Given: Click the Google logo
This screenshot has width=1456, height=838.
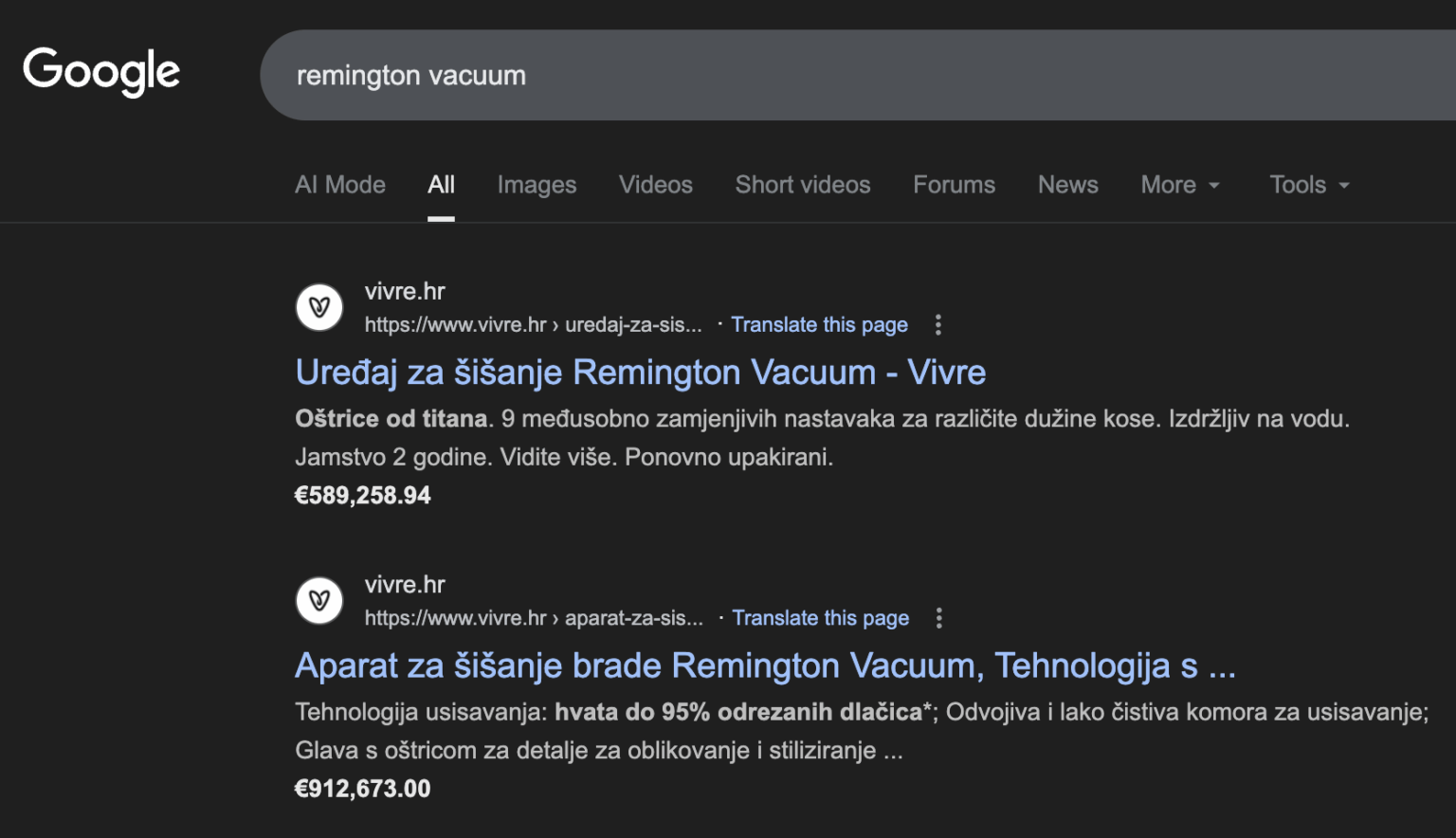Looking at the screenshot, I should (x=101, y=72).
